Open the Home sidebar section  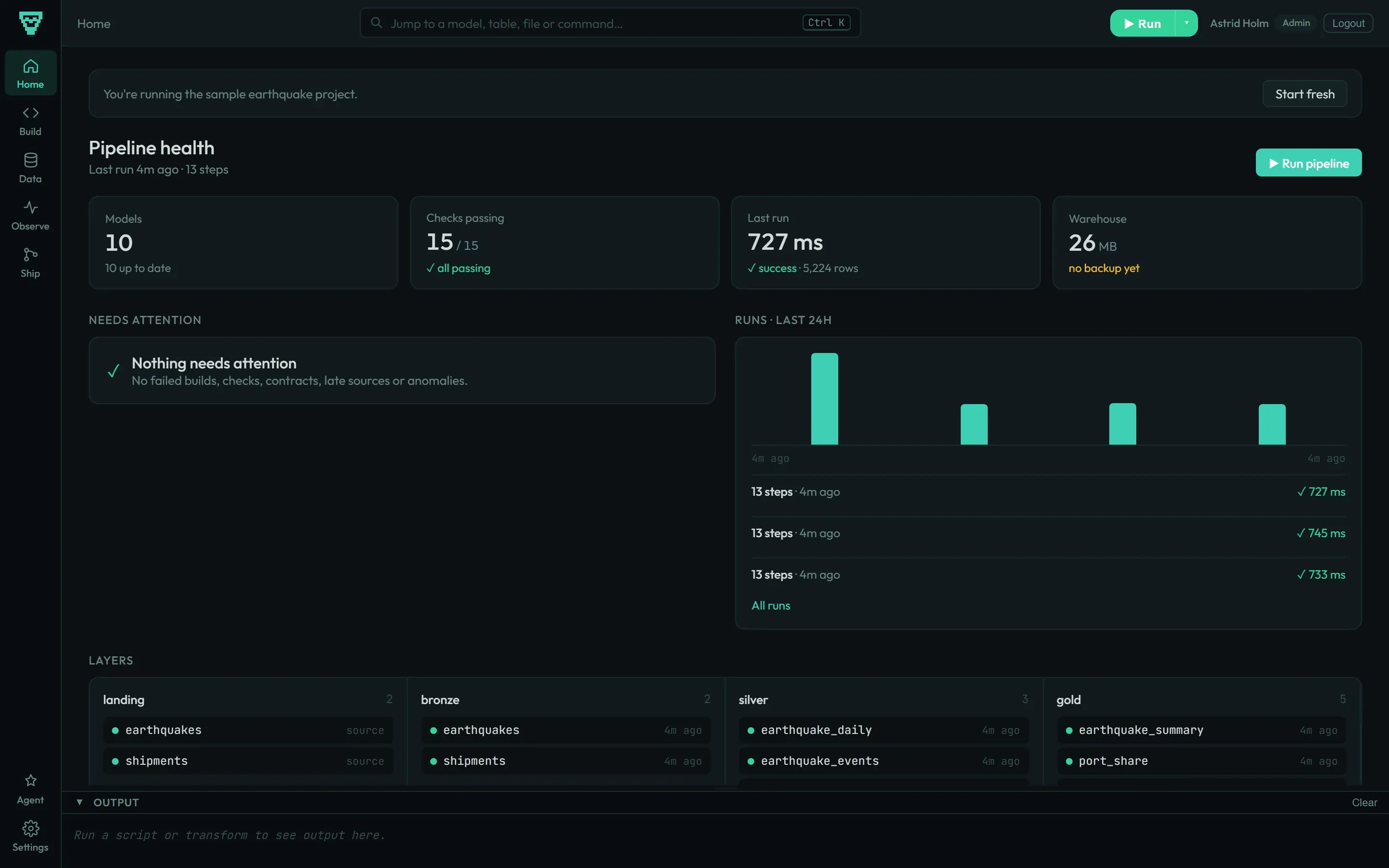pyautogui.click(x=30, y=73)
